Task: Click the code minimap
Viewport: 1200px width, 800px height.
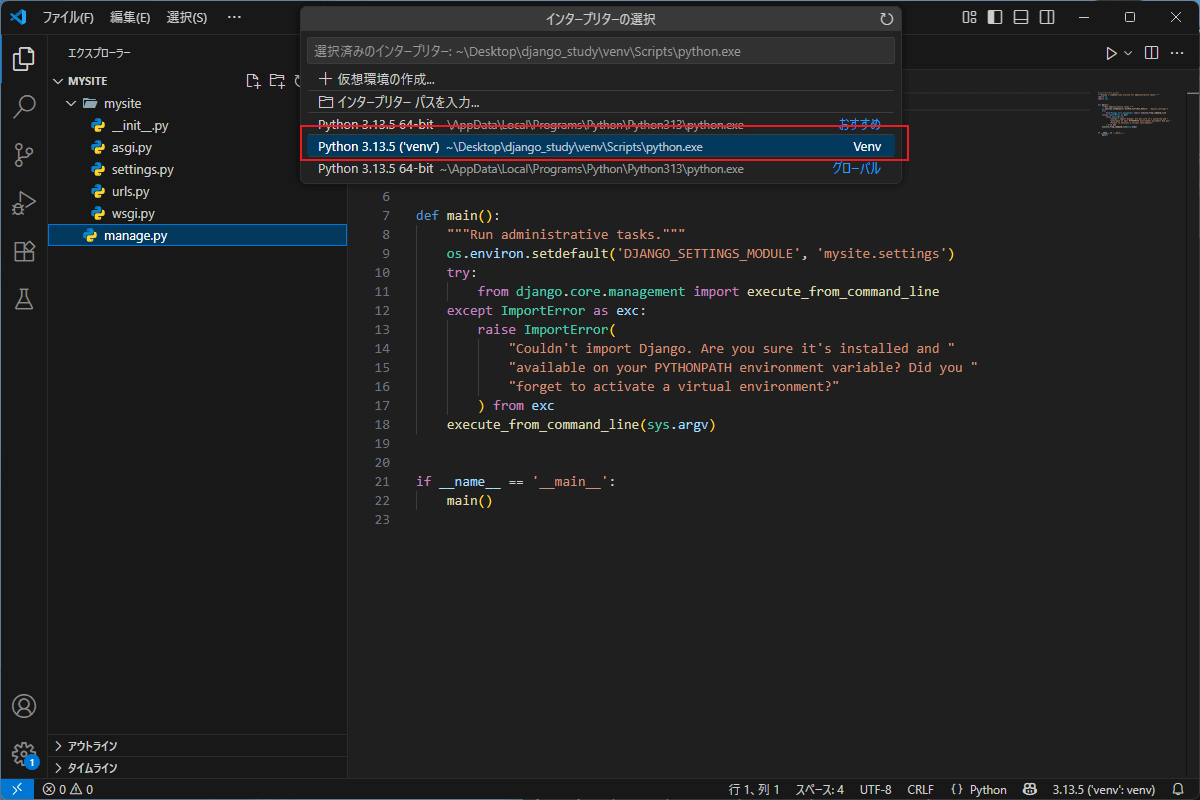Action: pos(1135,114)
